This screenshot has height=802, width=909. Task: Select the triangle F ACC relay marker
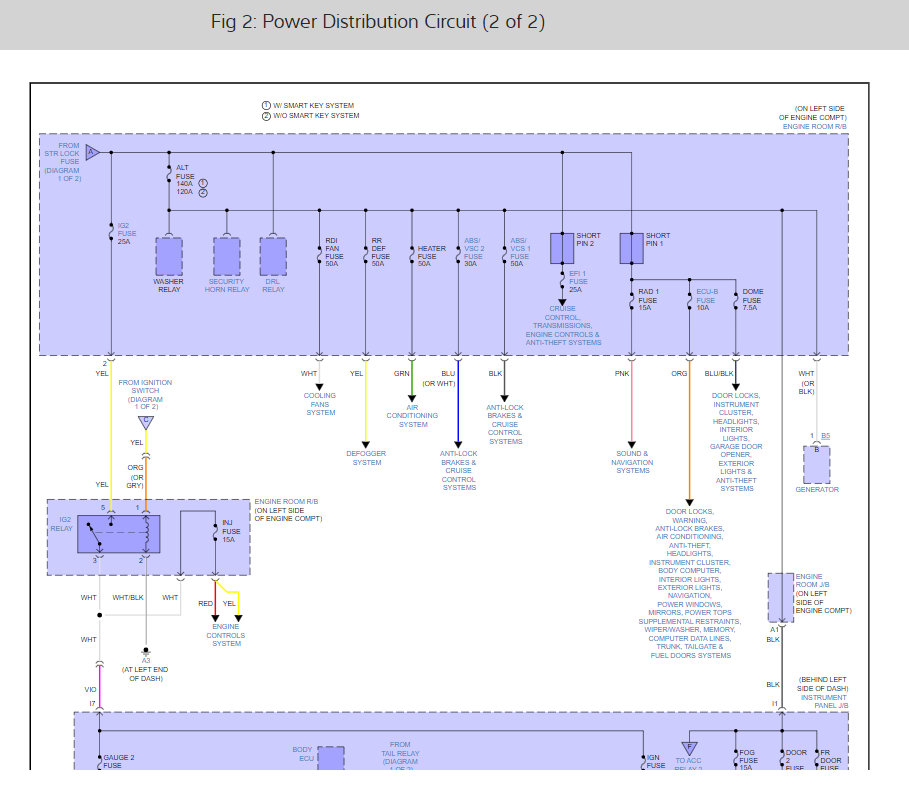[688, 748]
